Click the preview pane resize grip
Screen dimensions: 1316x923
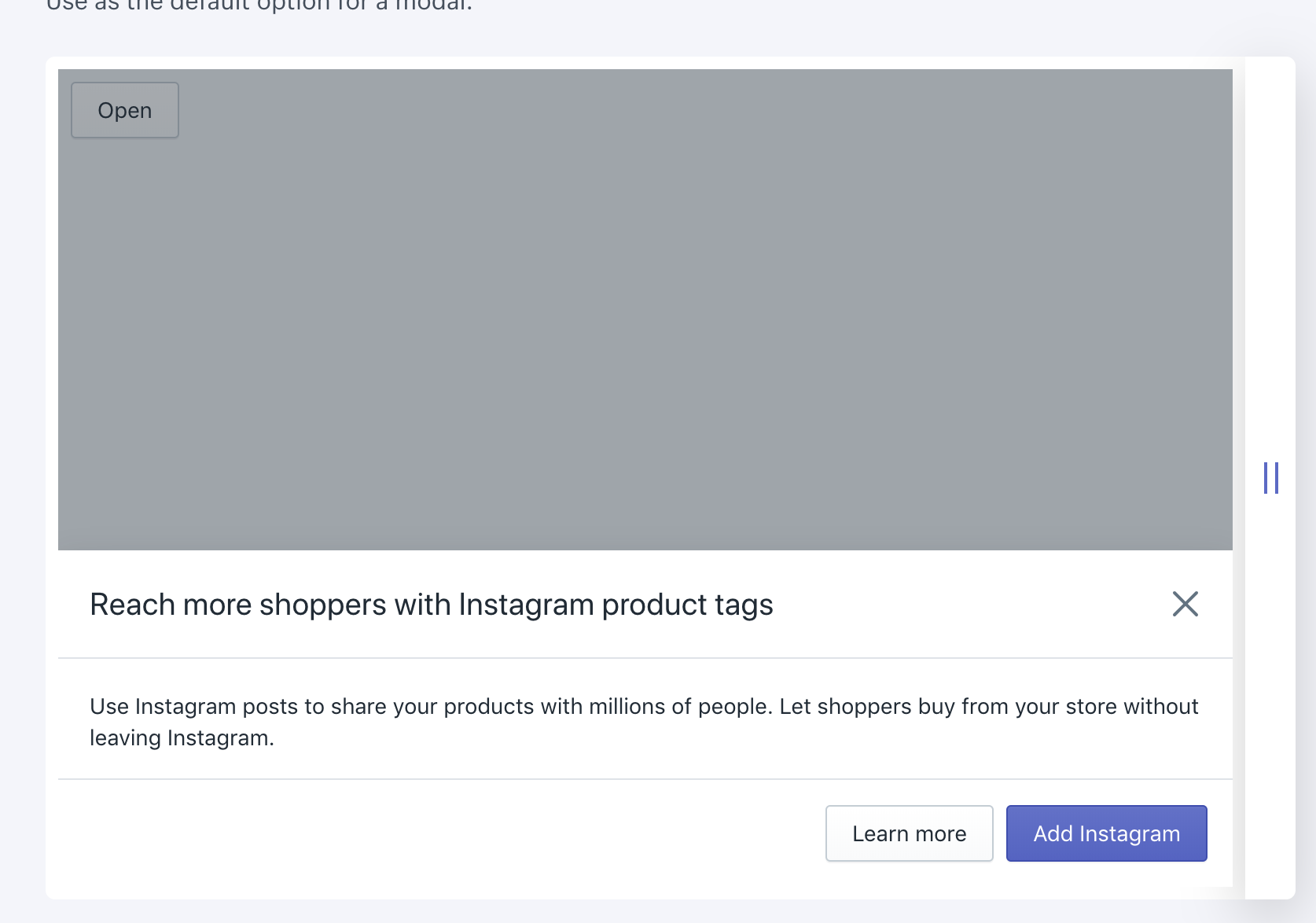[1270, 478]
